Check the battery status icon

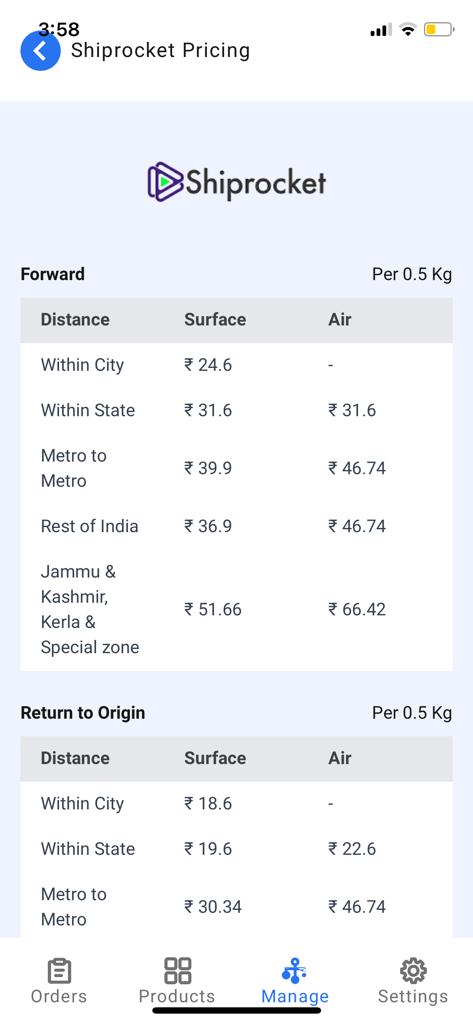click(x=438, y=29)
